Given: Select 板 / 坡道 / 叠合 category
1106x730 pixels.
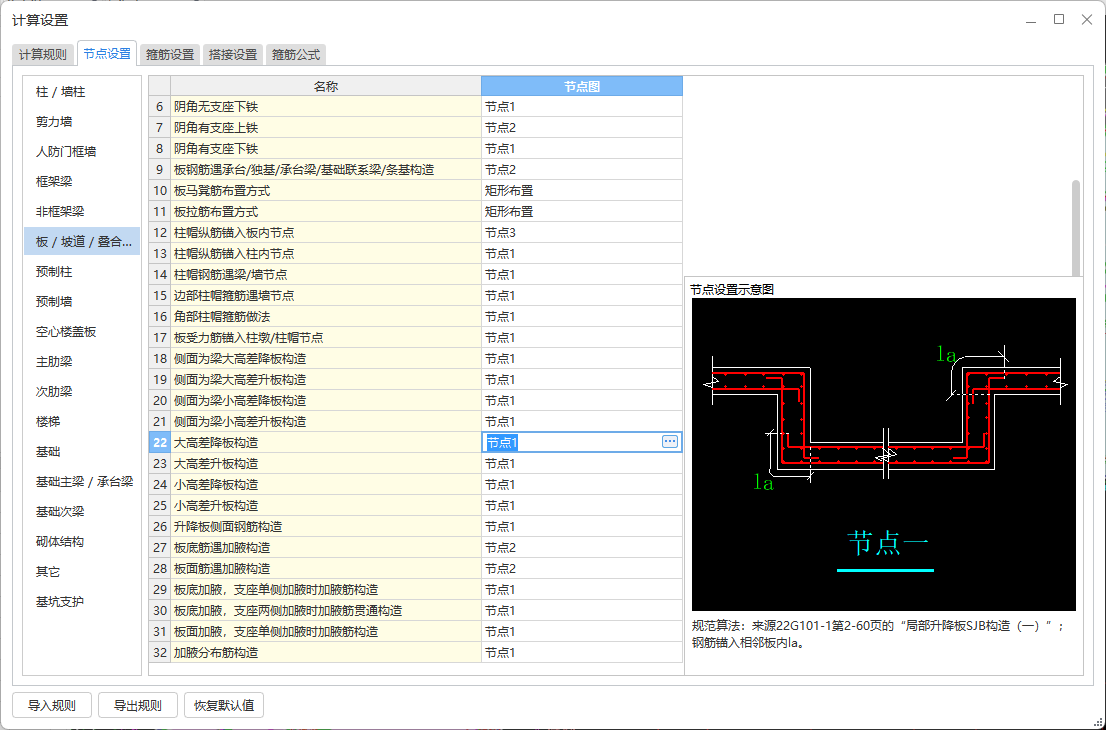Looking at the screenshot, I should [x=82, y=241].
